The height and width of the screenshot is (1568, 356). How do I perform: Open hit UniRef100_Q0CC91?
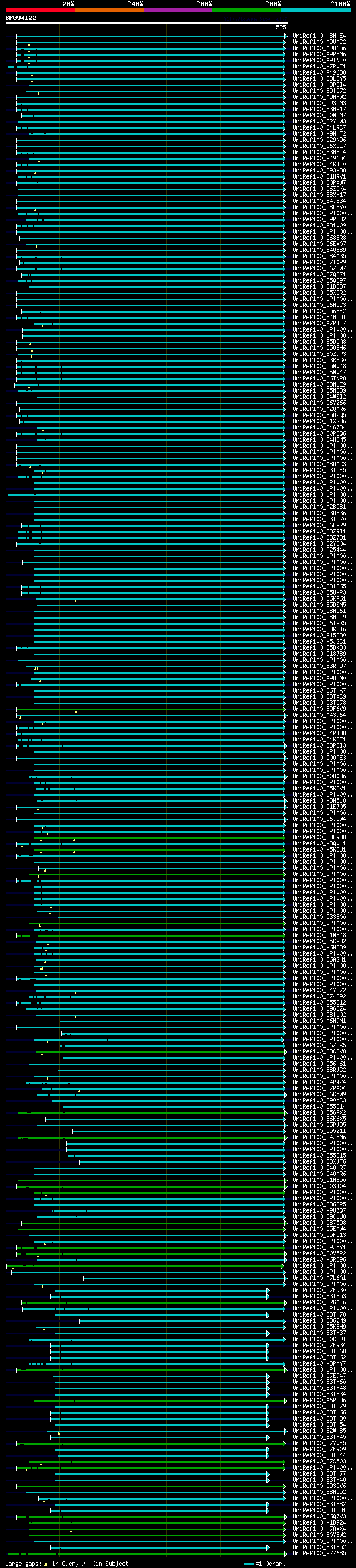[x=319, y=1340]
